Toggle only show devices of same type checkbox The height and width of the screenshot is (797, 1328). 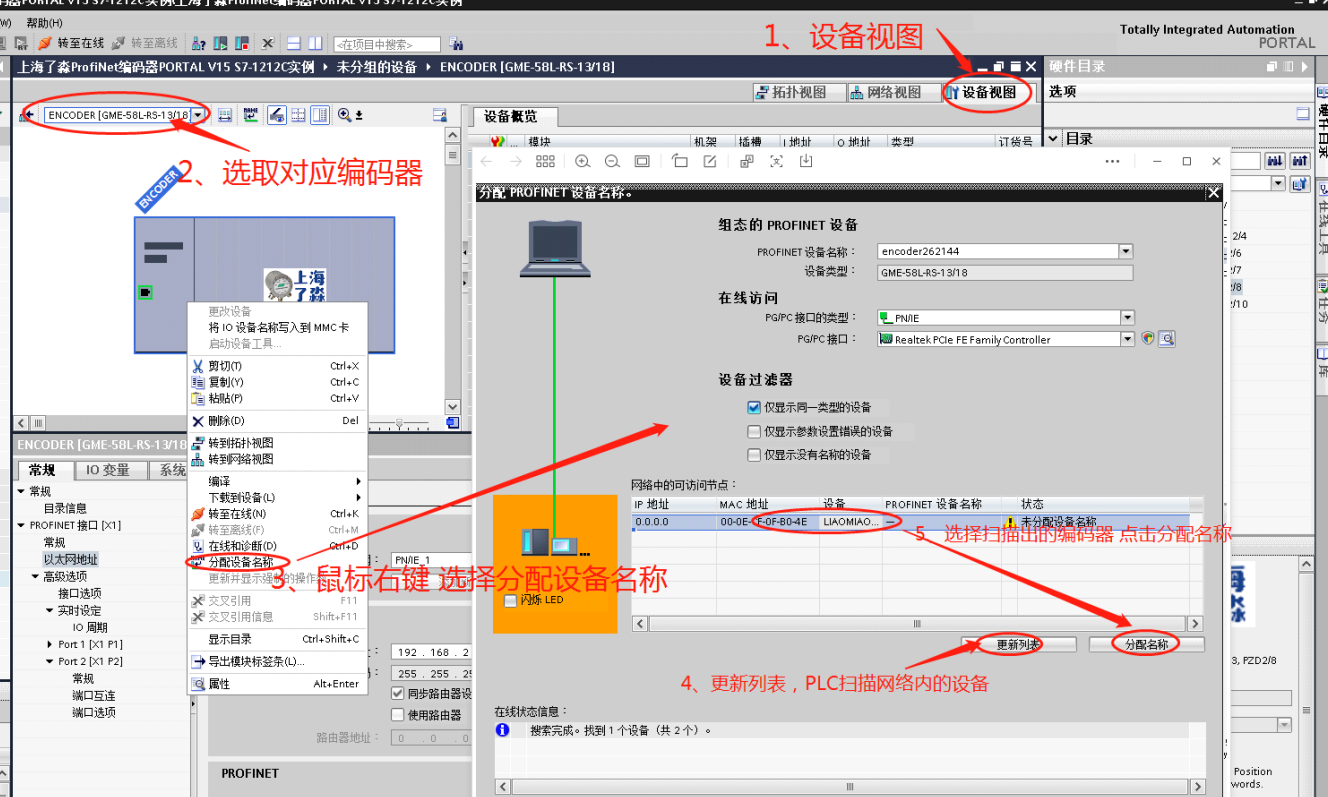point(754,407)
